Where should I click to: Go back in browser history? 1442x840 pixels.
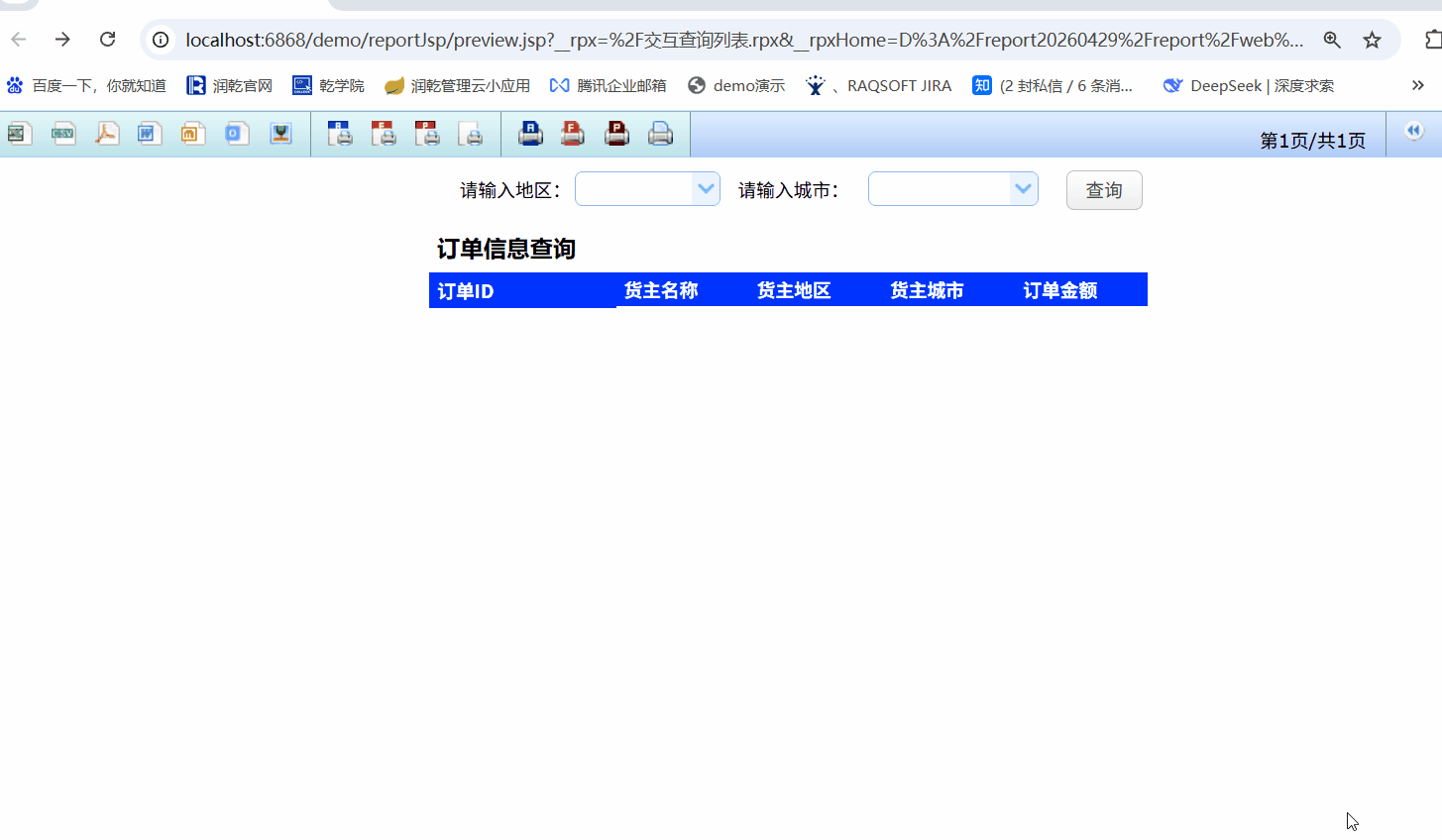click(19, 40)
